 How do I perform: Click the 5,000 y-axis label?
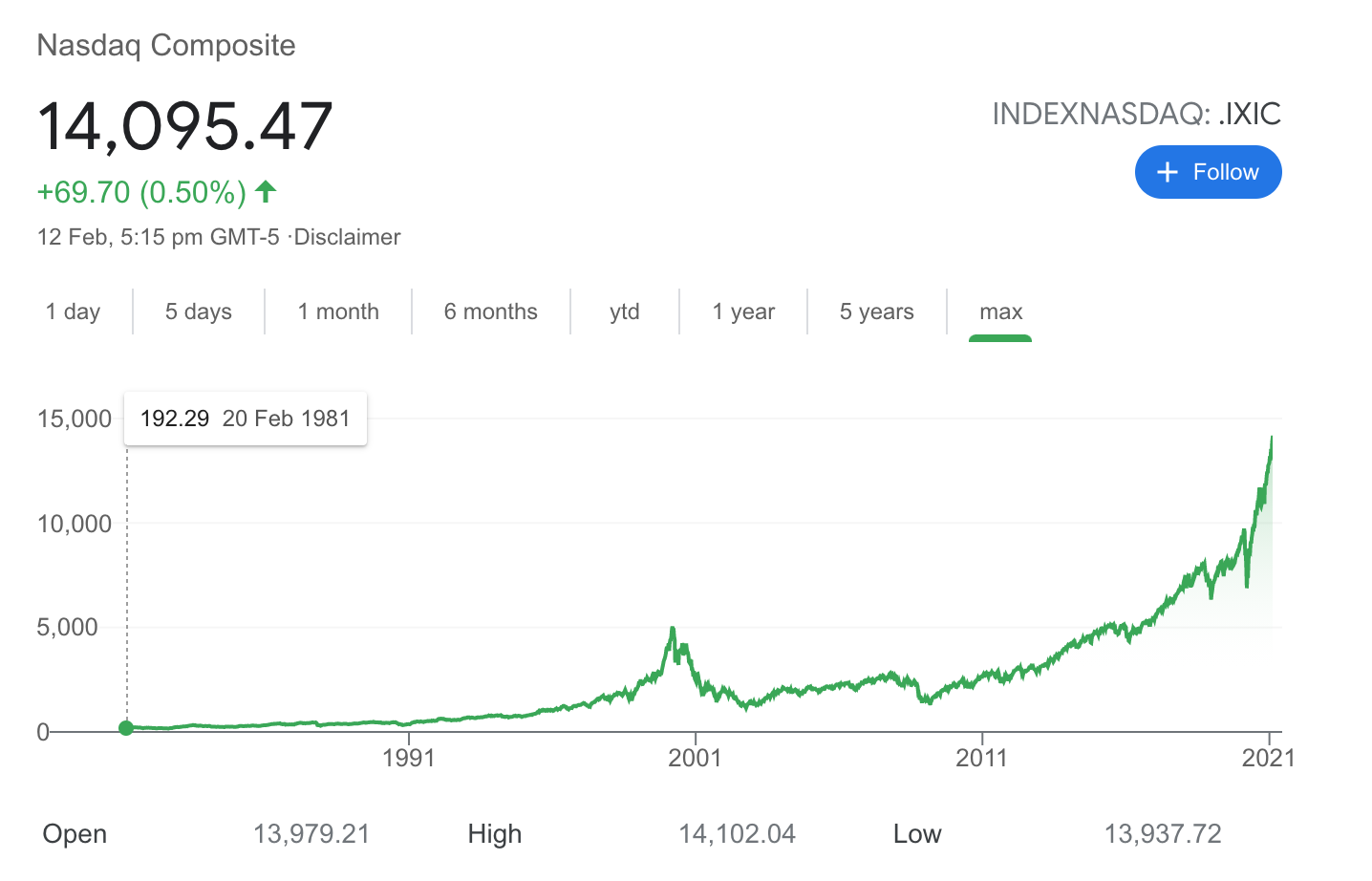[68, 627]
